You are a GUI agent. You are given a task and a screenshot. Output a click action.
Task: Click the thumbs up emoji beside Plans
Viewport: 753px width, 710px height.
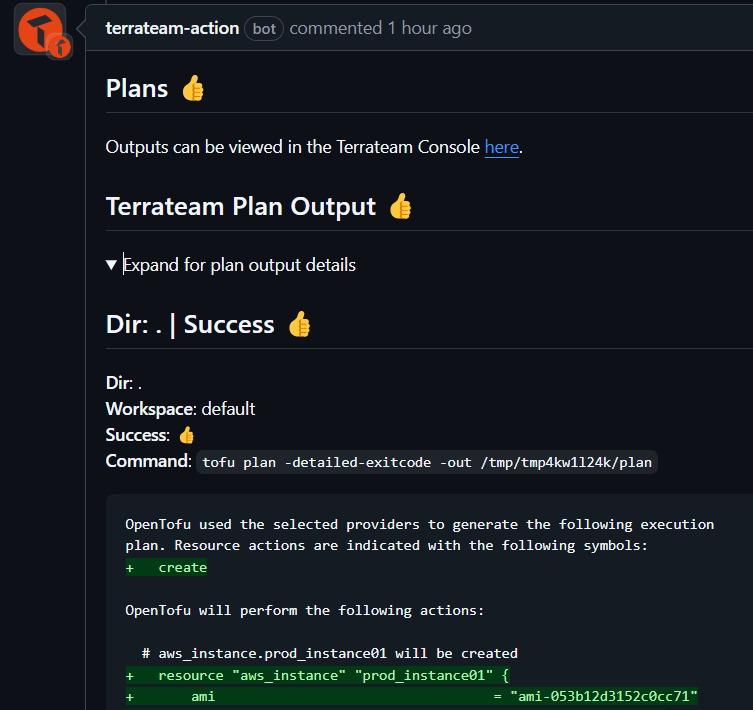193,88
